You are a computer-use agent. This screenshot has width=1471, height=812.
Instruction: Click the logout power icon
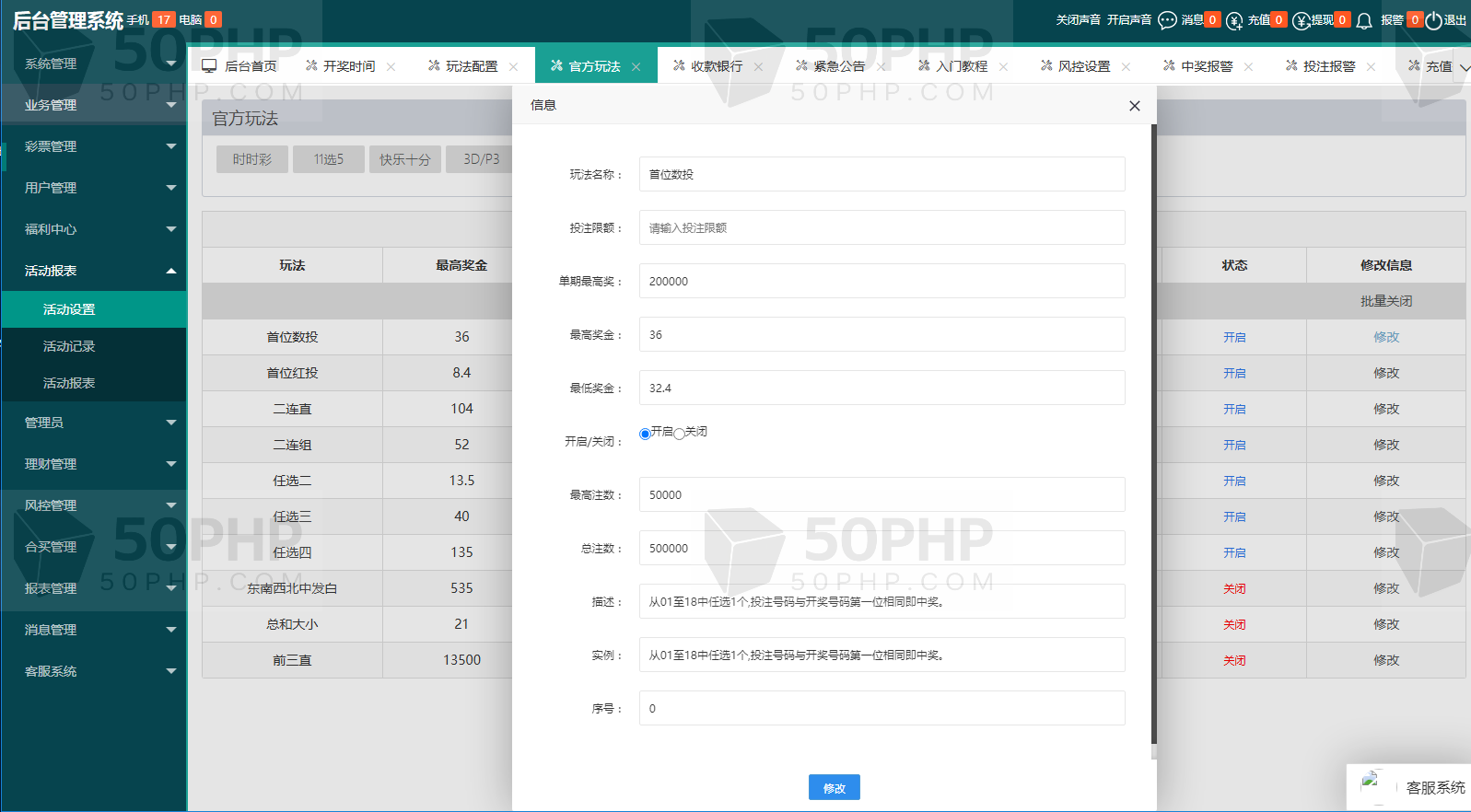point(1433,20)
